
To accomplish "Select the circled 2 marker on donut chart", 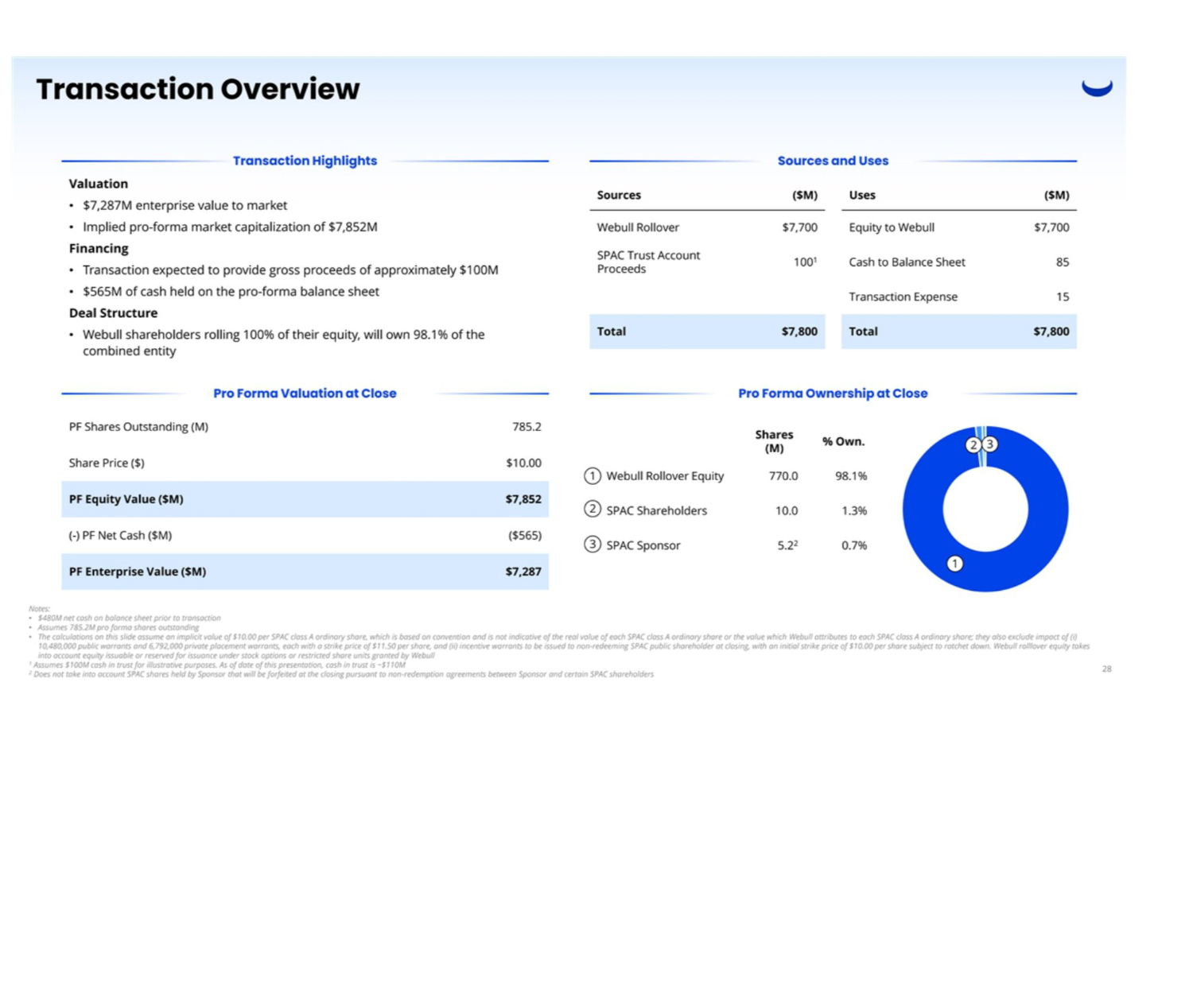I will tap(973, 444).
